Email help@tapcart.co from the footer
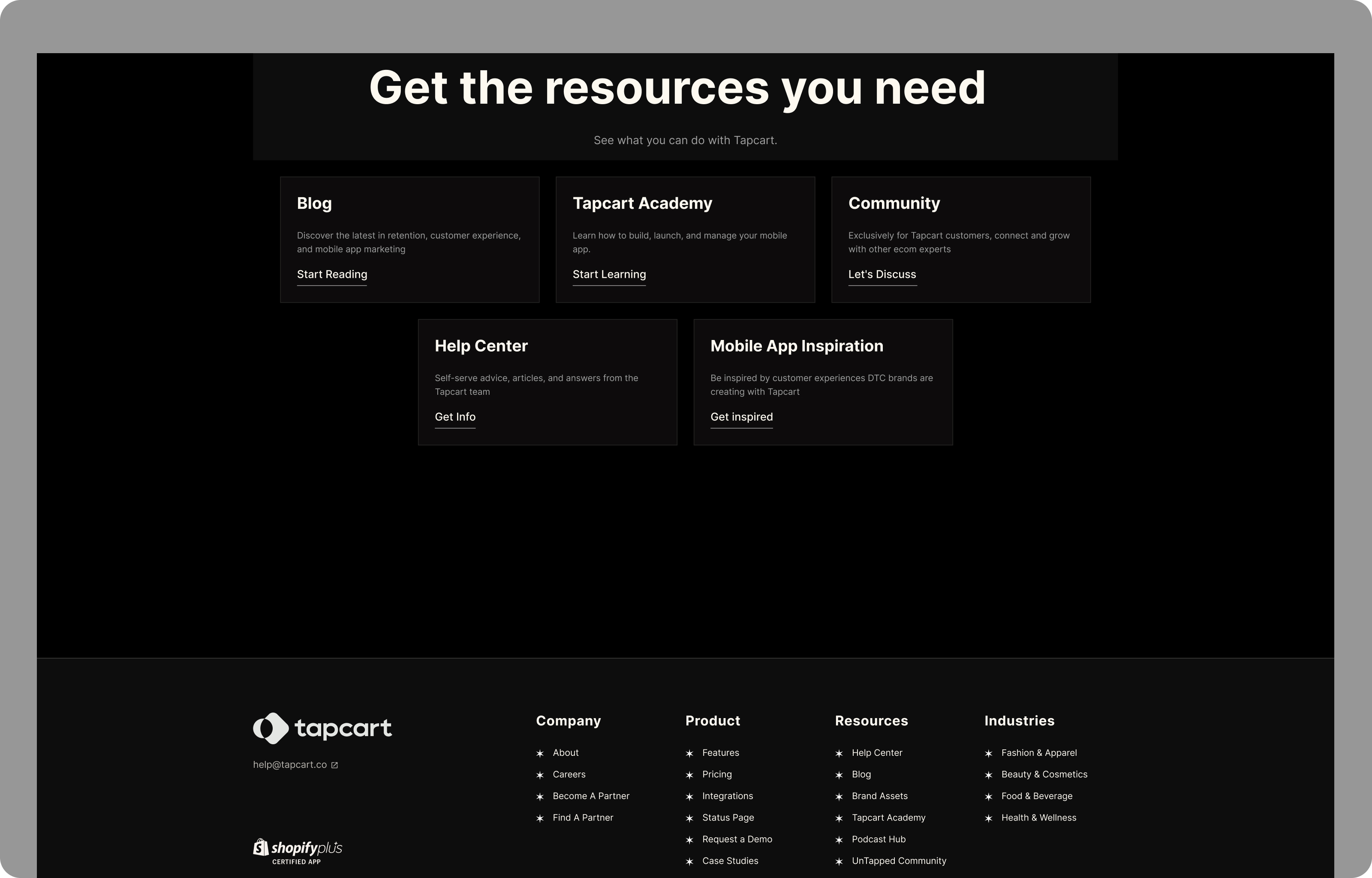 pos(289,764)
